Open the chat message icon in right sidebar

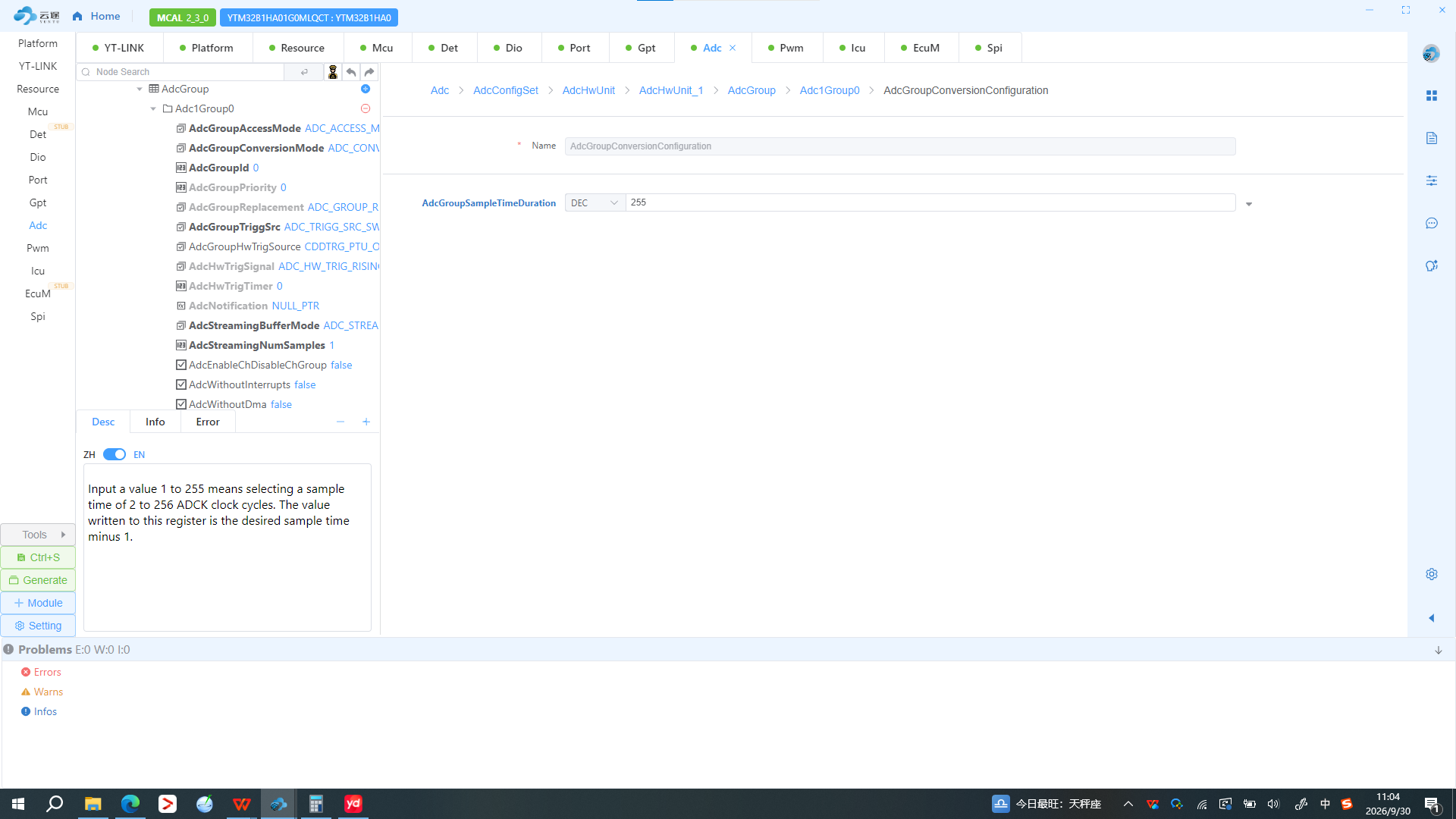click(x=1432, y=223)
